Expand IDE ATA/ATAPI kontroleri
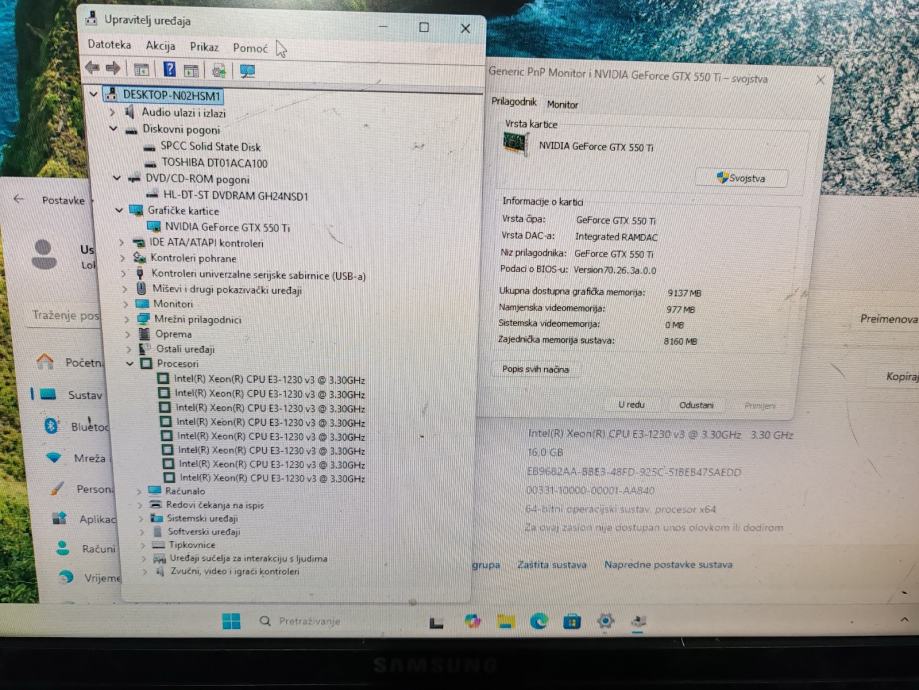This screenshot has width=919, height=690. (x=121, y=242)
